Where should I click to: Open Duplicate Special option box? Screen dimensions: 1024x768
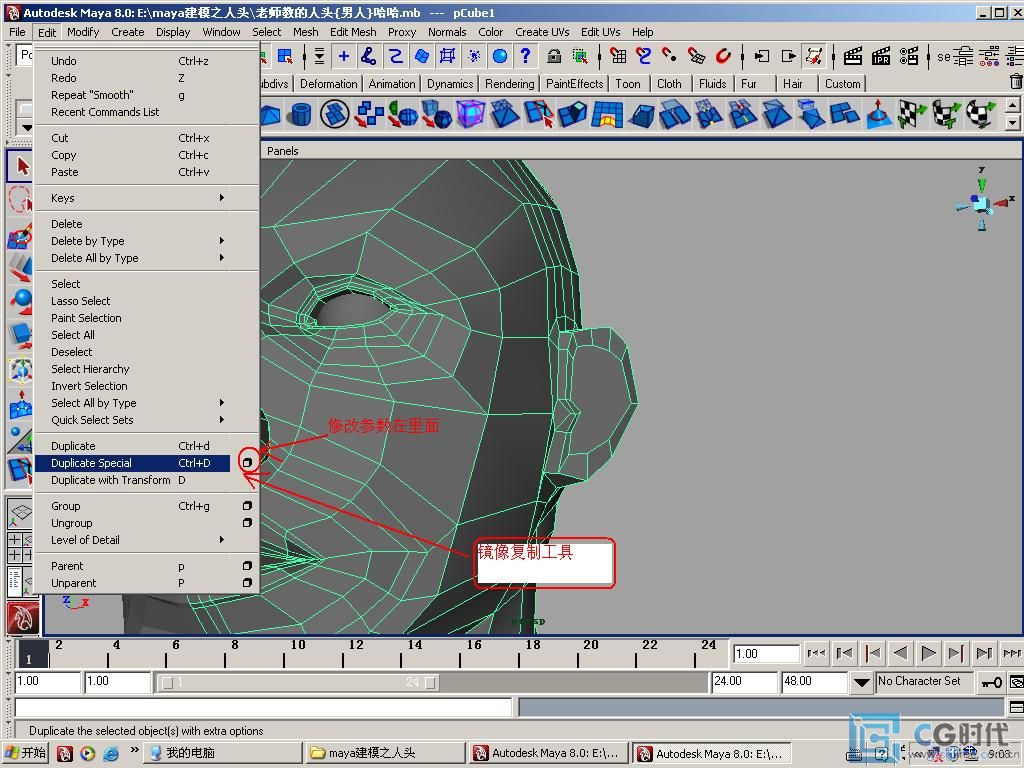247,462
